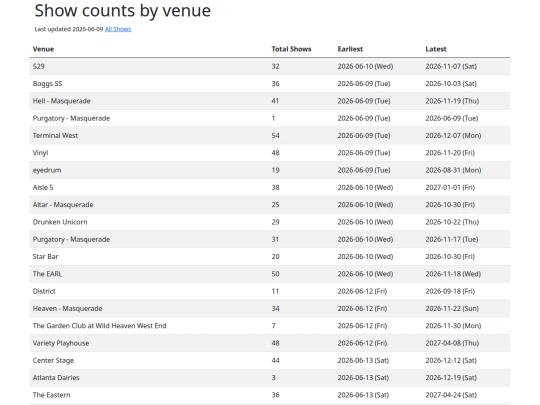Click District's earliest date 2026-06-12 (Fri)
This screenshot has height=405, width=540.
coord(362,291)
